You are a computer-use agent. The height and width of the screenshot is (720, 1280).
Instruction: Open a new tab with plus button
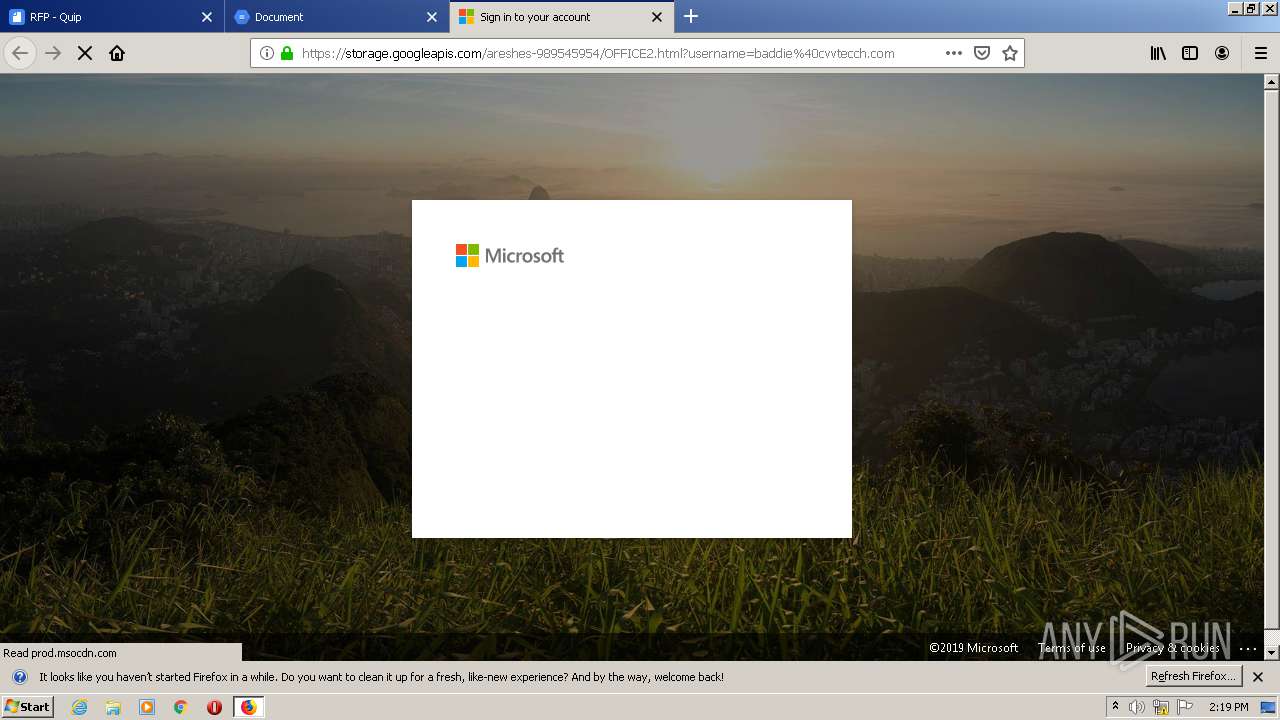[691, 17]
